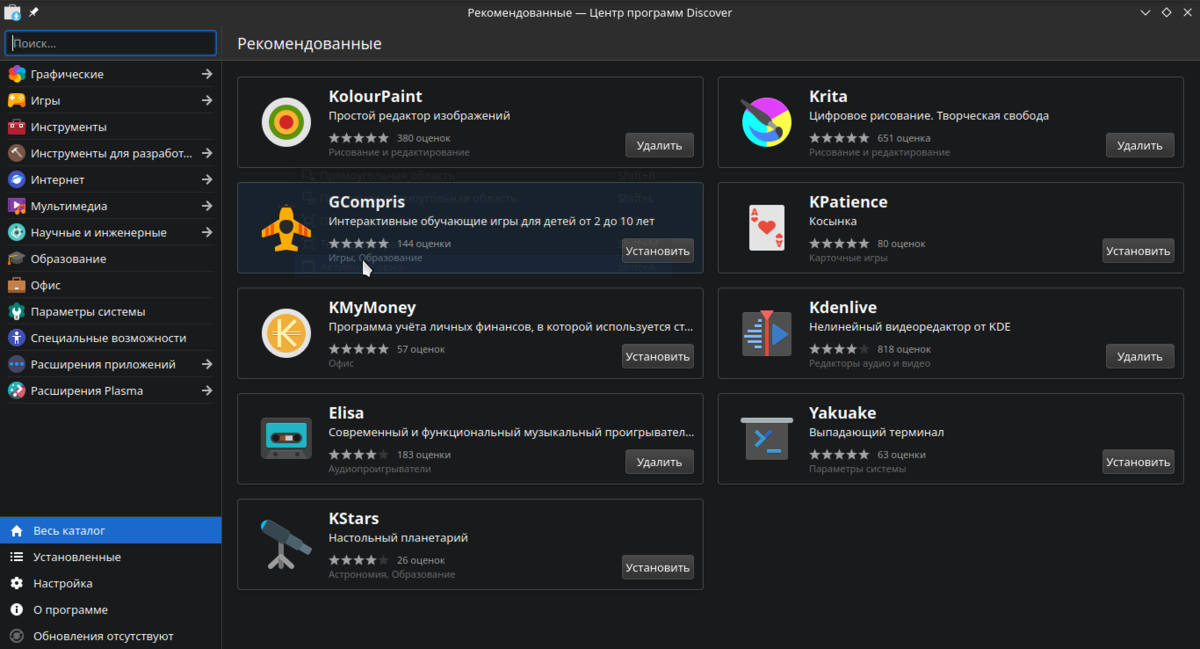Remove Elisa with Удалить button

[x=659, y=462]
